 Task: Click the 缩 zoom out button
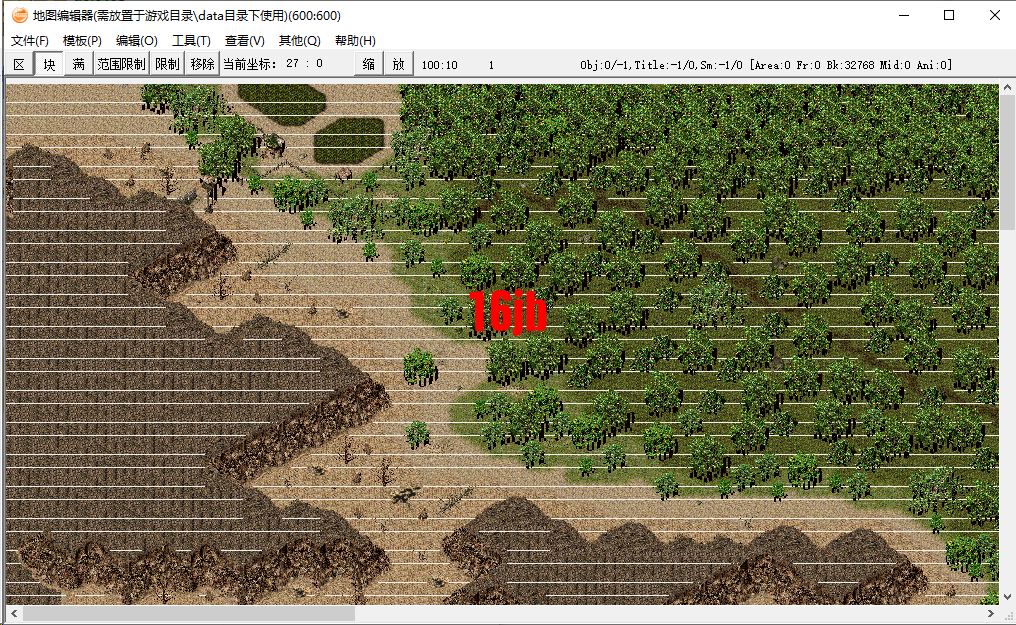367,63
